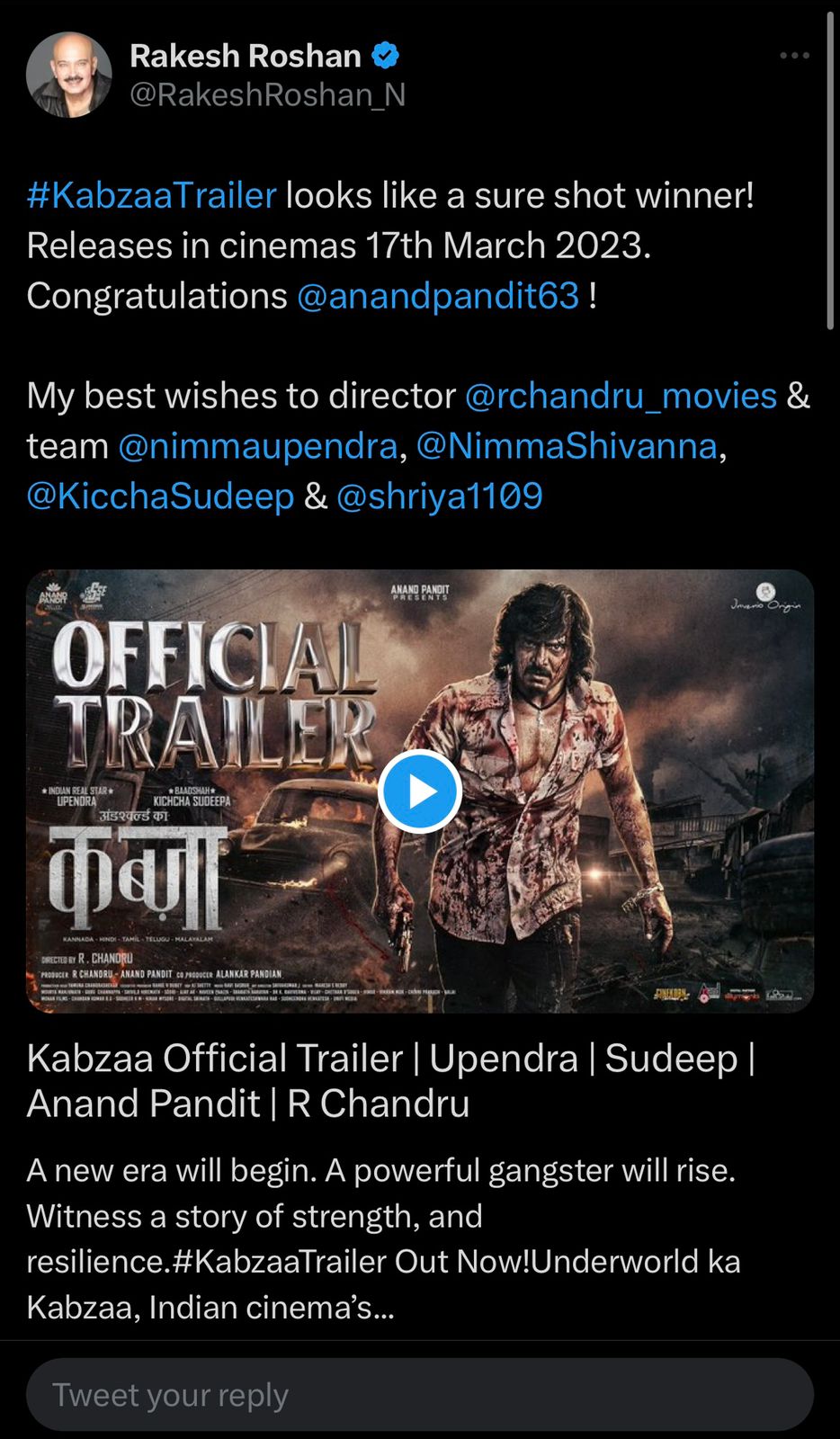Image resolution: width=840 pixels, height=1439 pixels.
Task: Open the Official Trailer poster thumbnail
Action: click(420, 791)
